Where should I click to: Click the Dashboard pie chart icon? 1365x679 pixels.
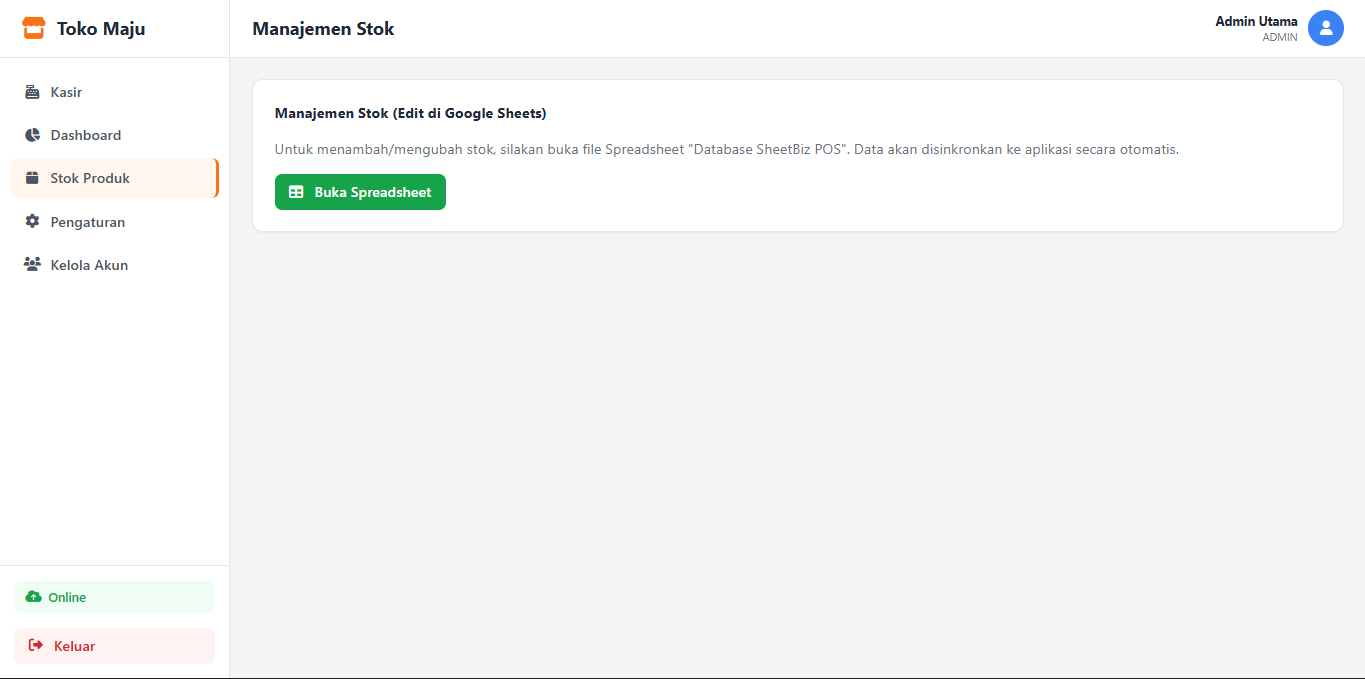(x=32, y=135)
